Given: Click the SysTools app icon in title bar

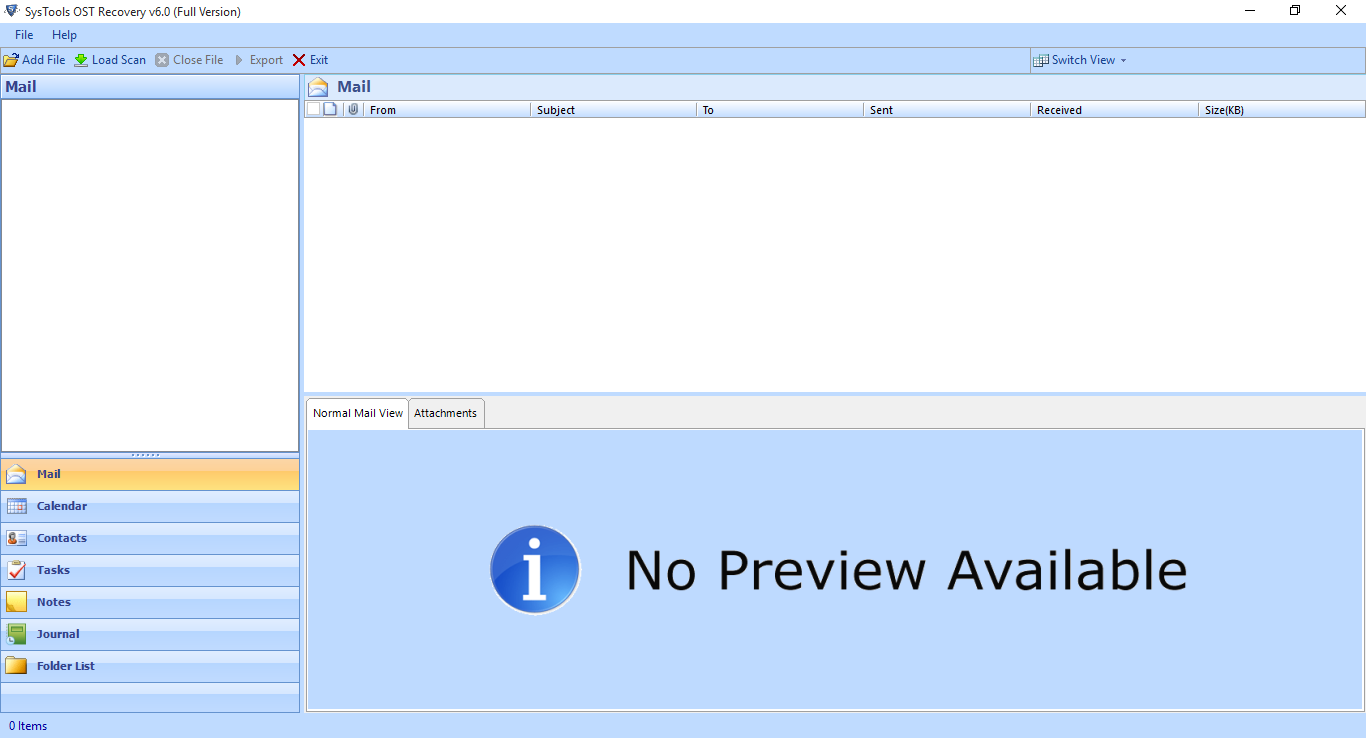Looking at the screenshot, I should coord(11,11).
